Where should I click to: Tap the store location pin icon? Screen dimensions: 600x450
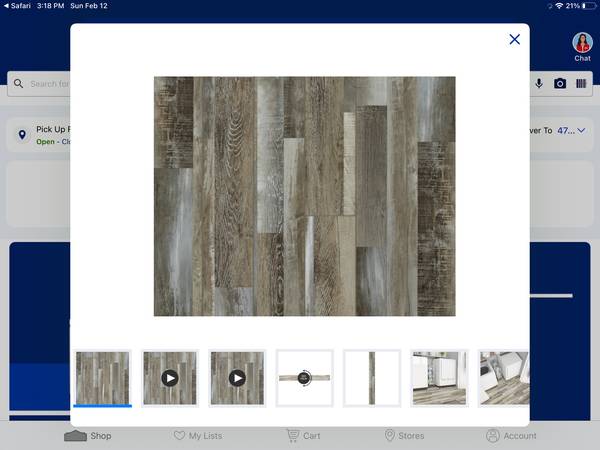coord(22,134)
